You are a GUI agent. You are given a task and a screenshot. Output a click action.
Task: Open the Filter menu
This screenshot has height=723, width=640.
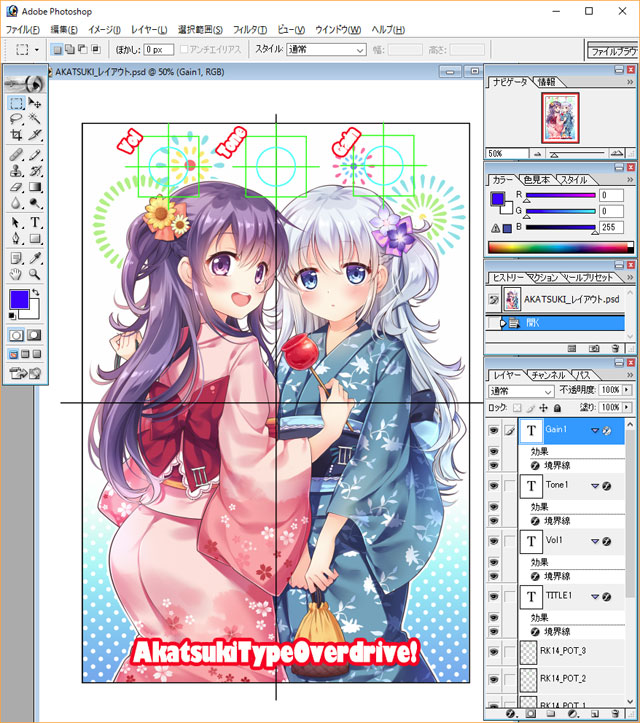250,30
